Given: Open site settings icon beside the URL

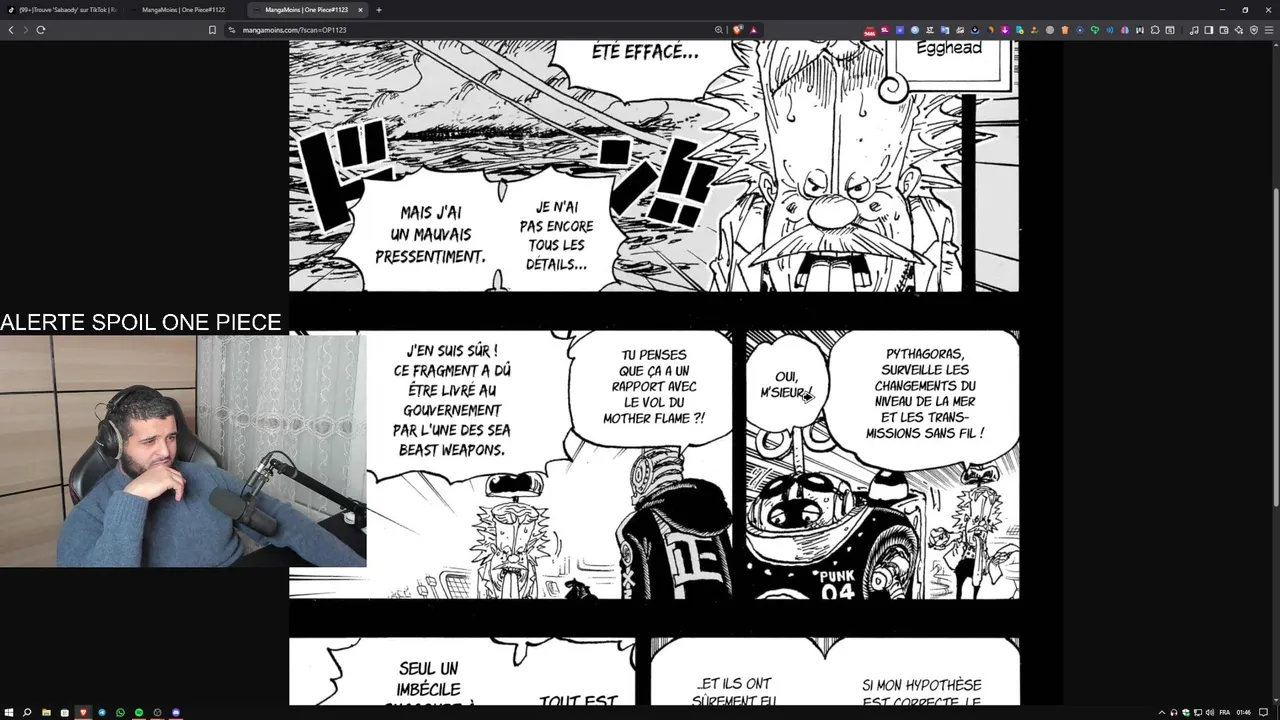Looking at the screenshot, I should coord(232,30).
